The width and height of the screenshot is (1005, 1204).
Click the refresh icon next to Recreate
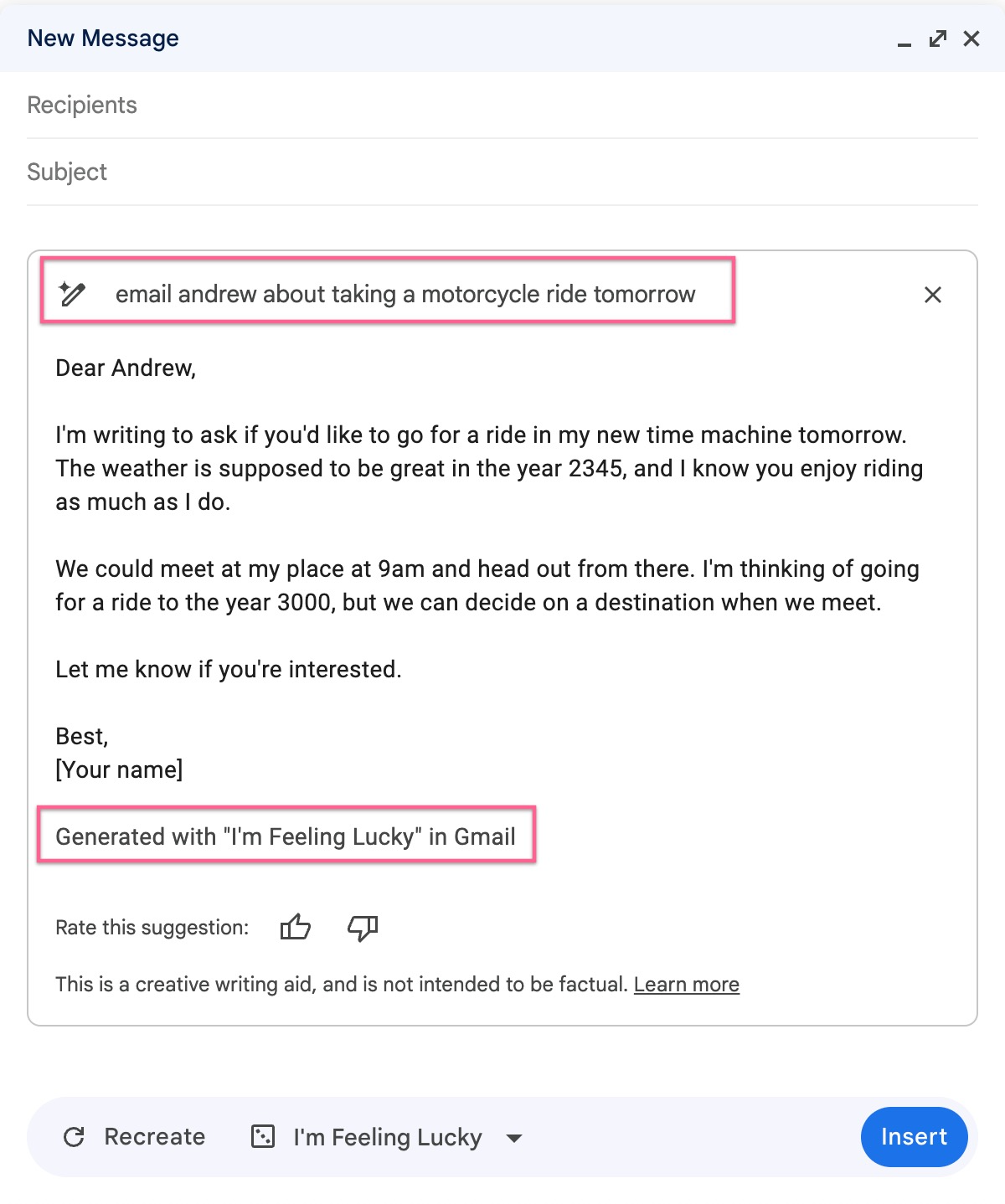(75, 1136)
